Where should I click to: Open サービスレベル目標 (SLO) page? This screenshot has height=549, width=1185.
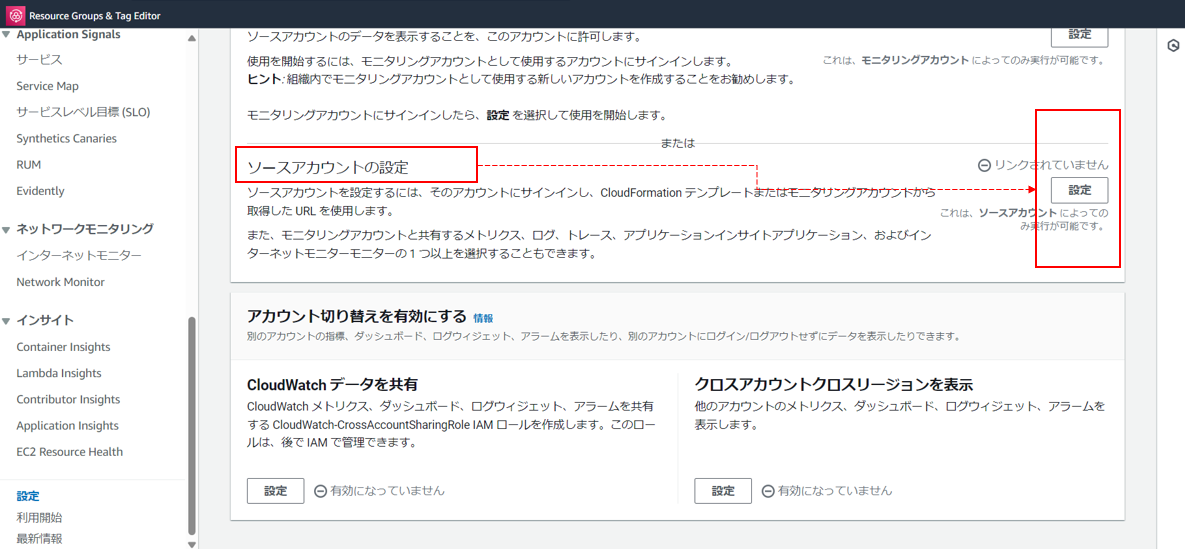[83, 112]
